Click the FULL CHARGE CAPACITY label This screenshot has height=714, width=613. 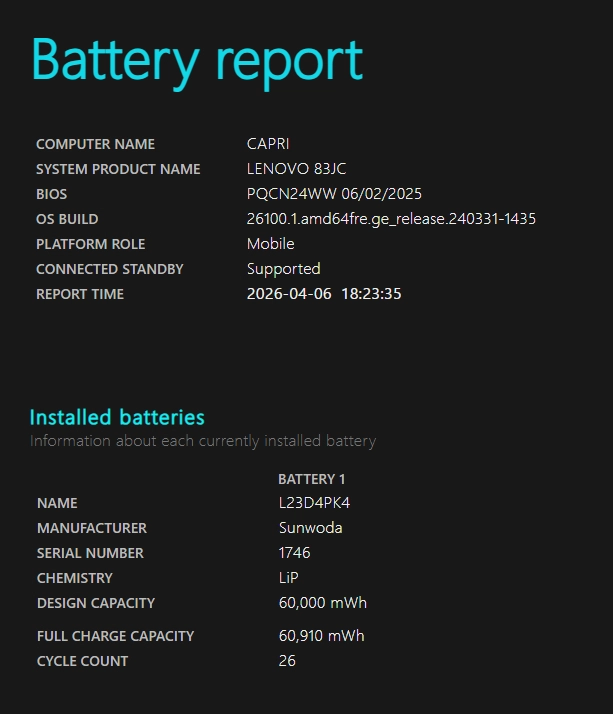(x=115, y=636)
